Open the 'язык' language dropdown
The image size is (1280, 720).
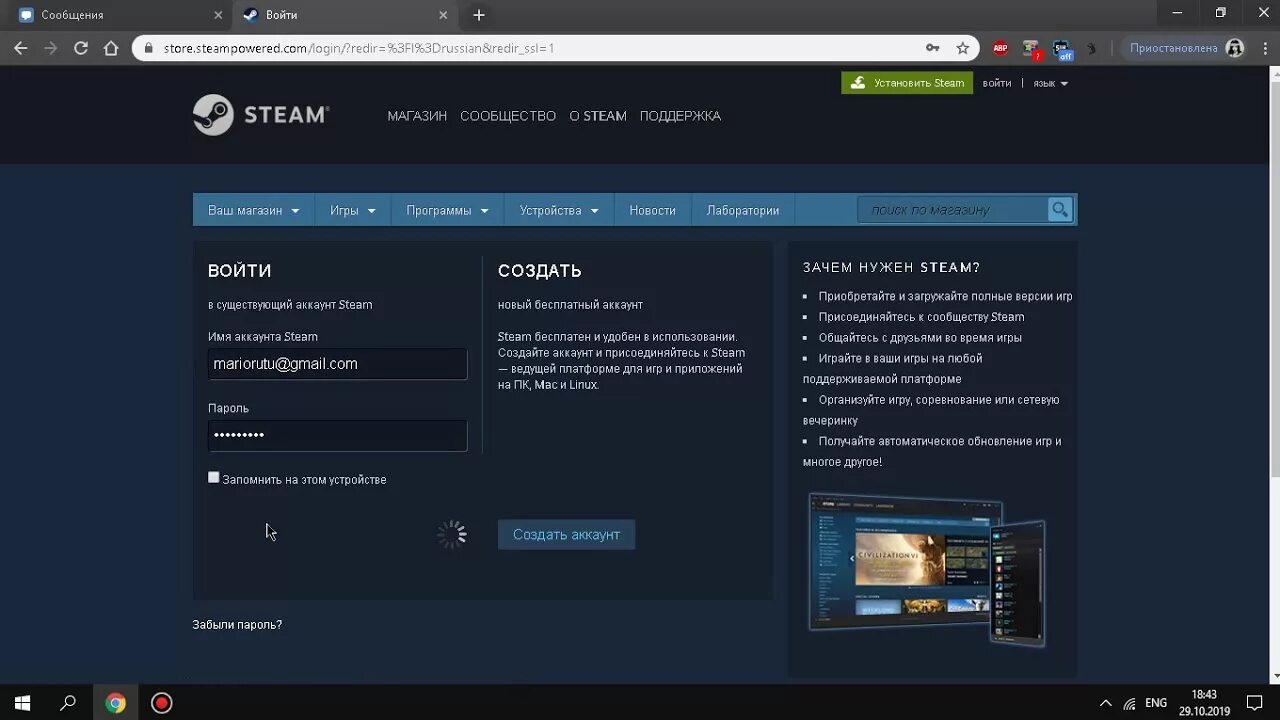click(x=1051, y=83)
